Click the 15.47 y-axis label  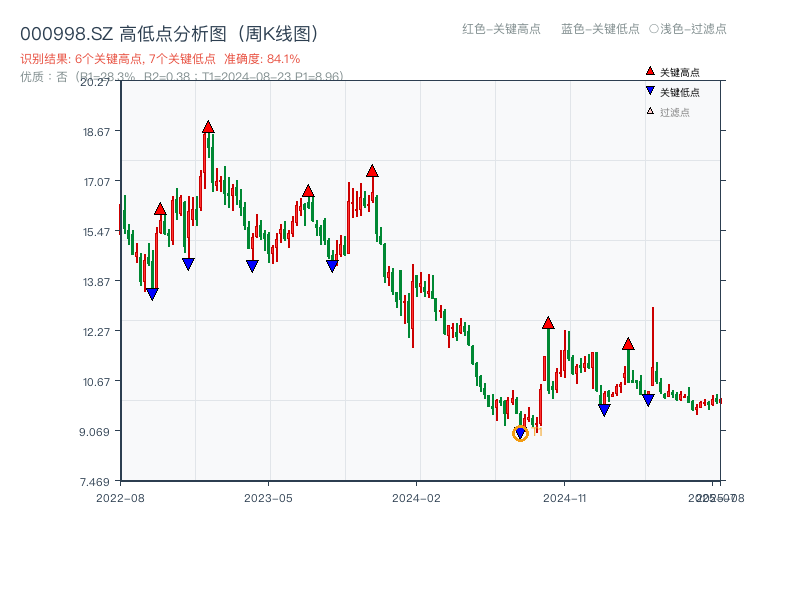tap(96, 232)
